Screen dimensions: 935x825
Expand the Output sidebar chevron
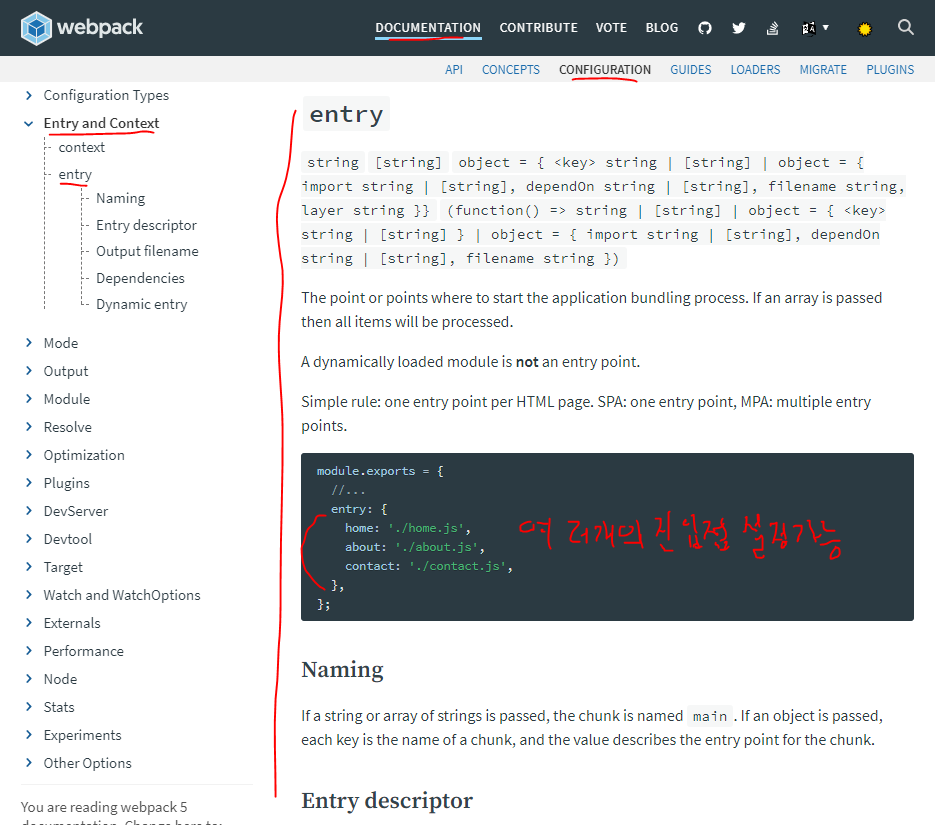(x=29, y=370)
